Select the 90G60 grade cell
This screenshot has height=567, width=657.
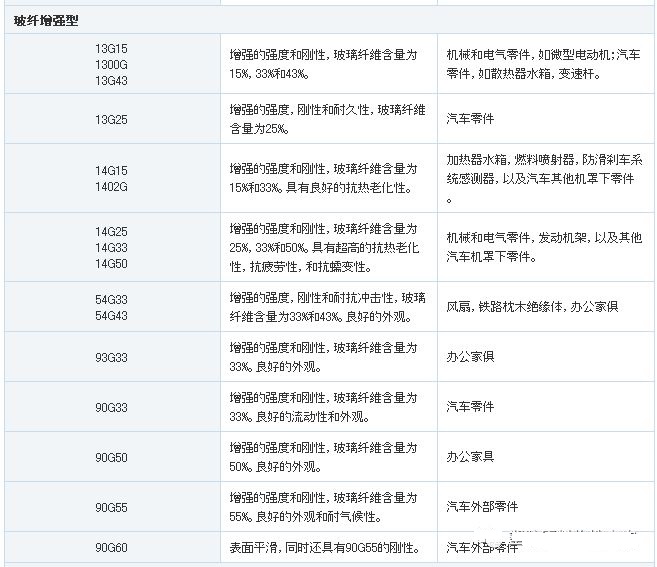click(x=111, y=548)
